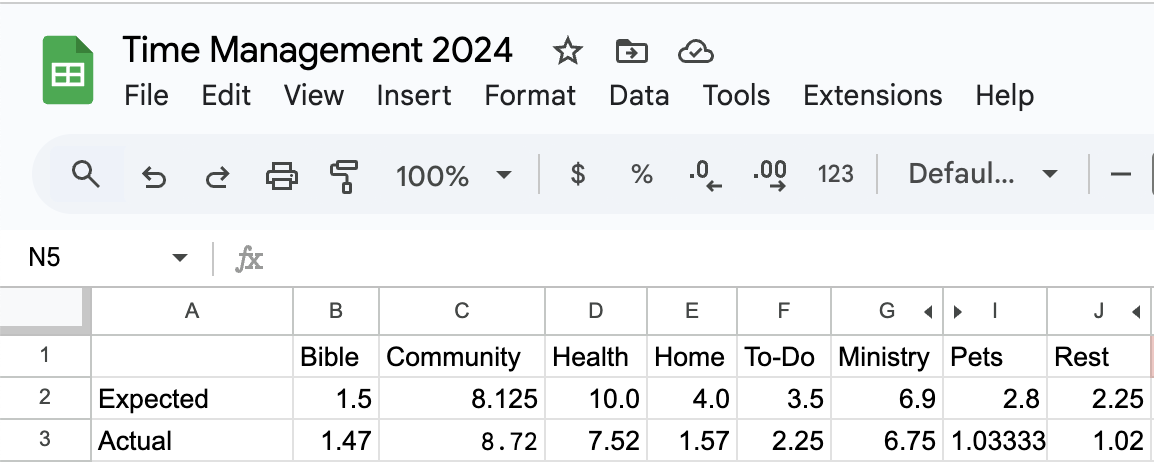Move document using the folder icon
Viewport: 1154px width, 462px height.
(631, 51)
